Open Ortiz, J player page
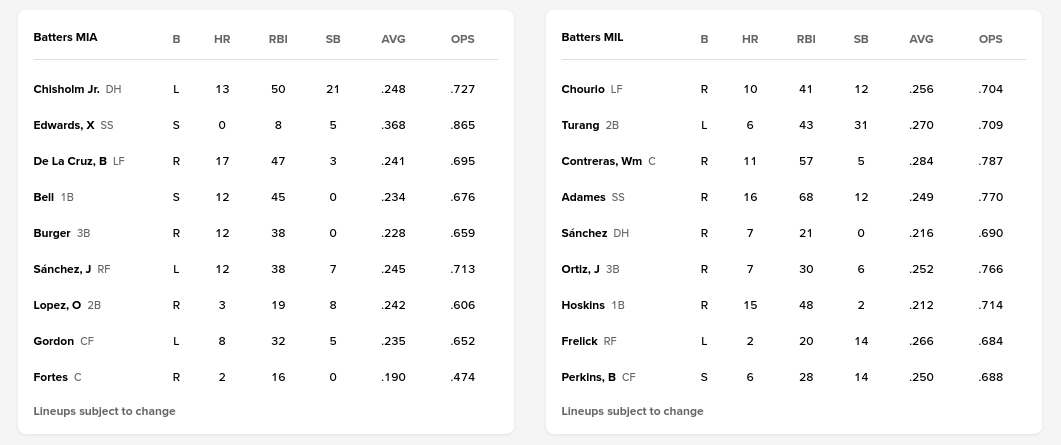1061x445 pixels. 581,269
